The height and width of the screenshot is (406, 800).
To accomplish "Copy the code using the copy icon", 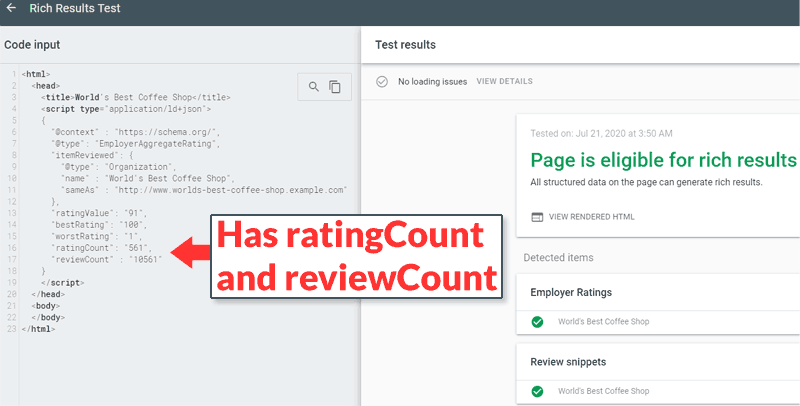I will tap(335, 87).
